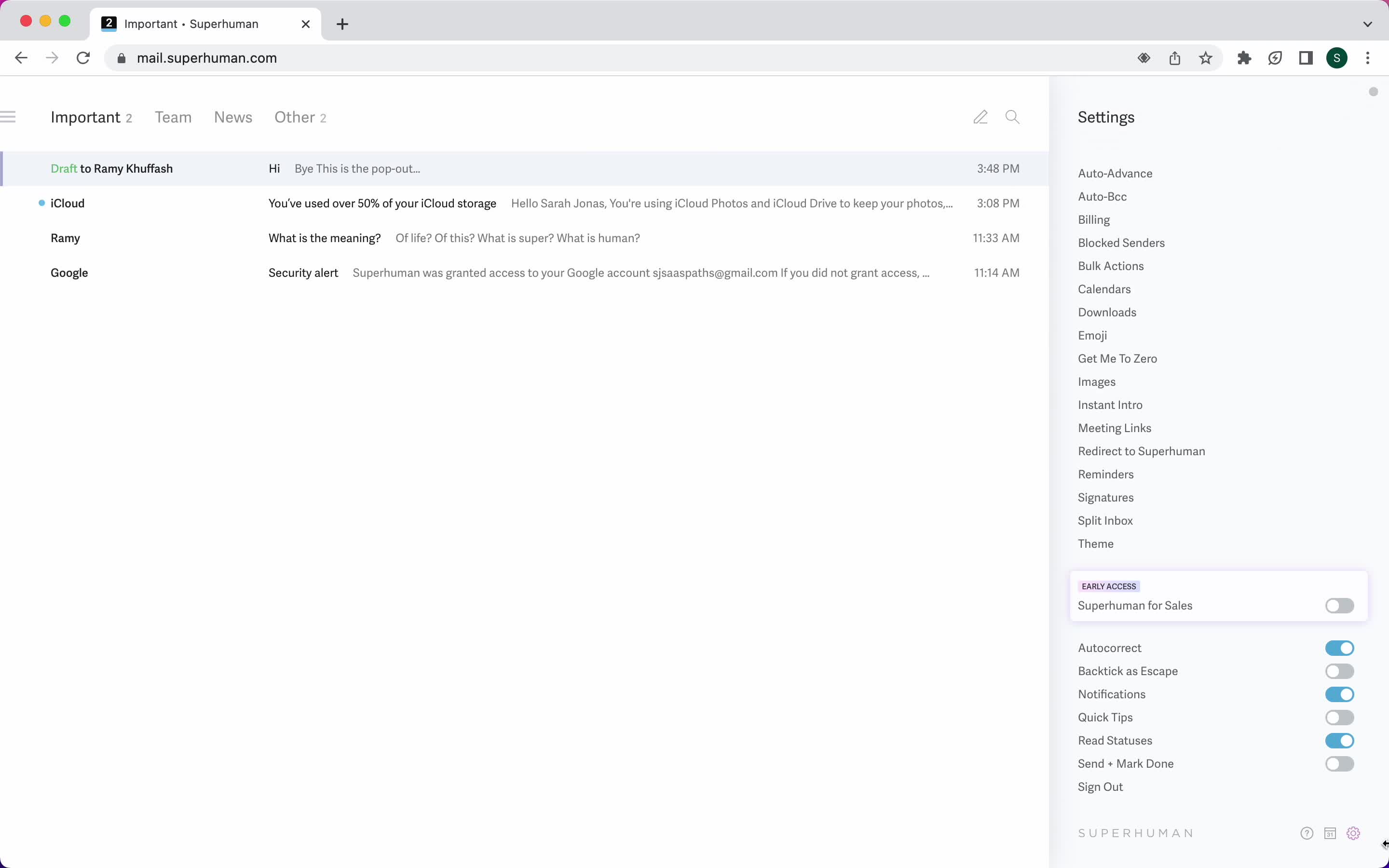The image size is (1389, 868).
Task: Expand Team inbox tab
Action: (x=173, y=117)
